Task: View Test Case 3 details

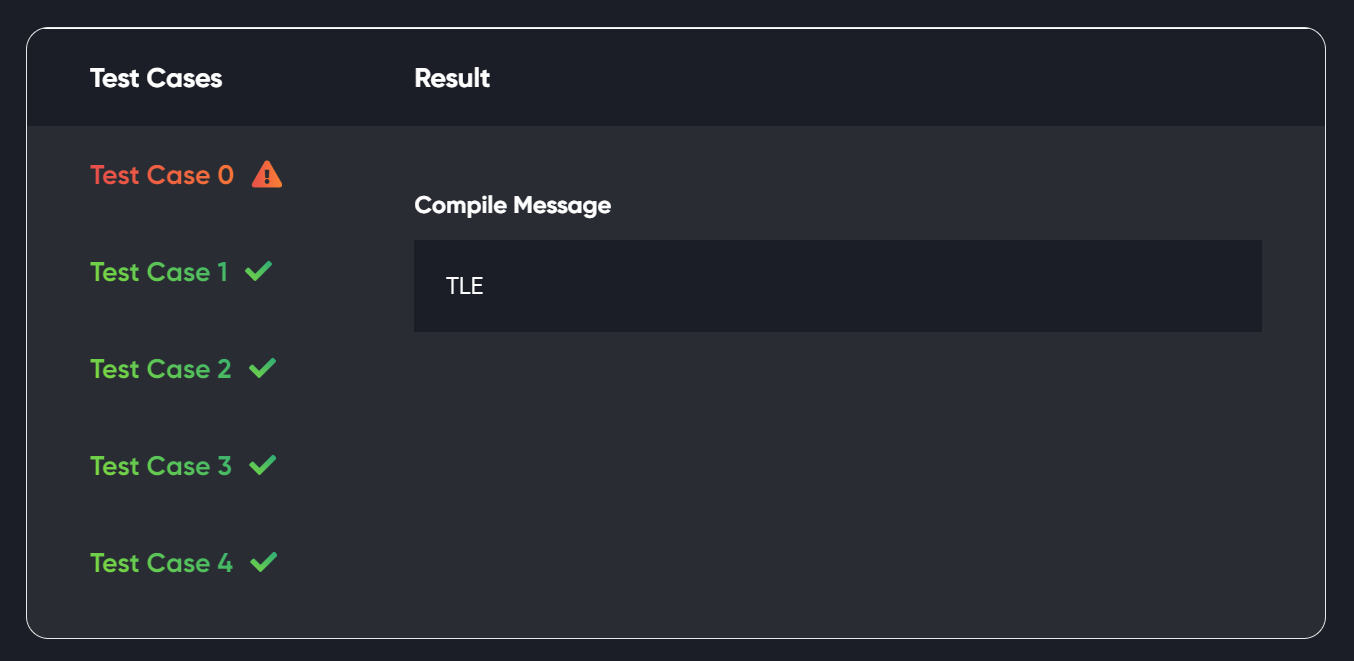Action: tap(161, 466)
